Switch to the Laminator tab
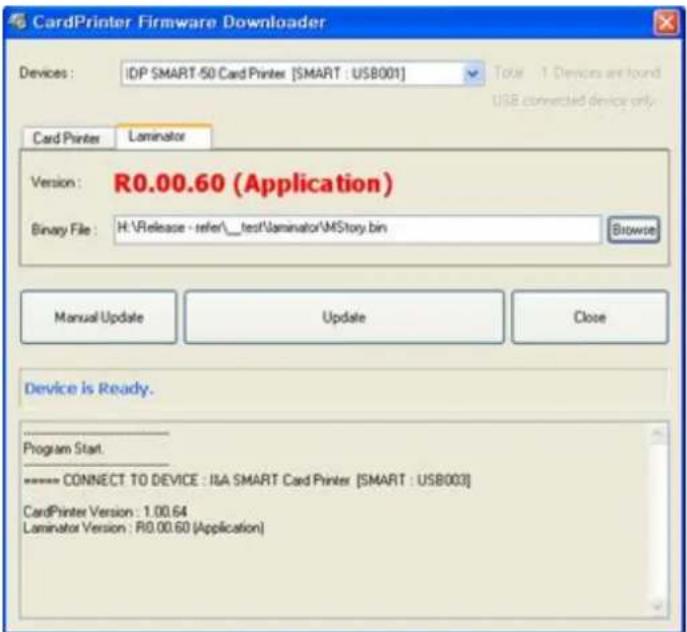687x632 pixels. (163, 137)
